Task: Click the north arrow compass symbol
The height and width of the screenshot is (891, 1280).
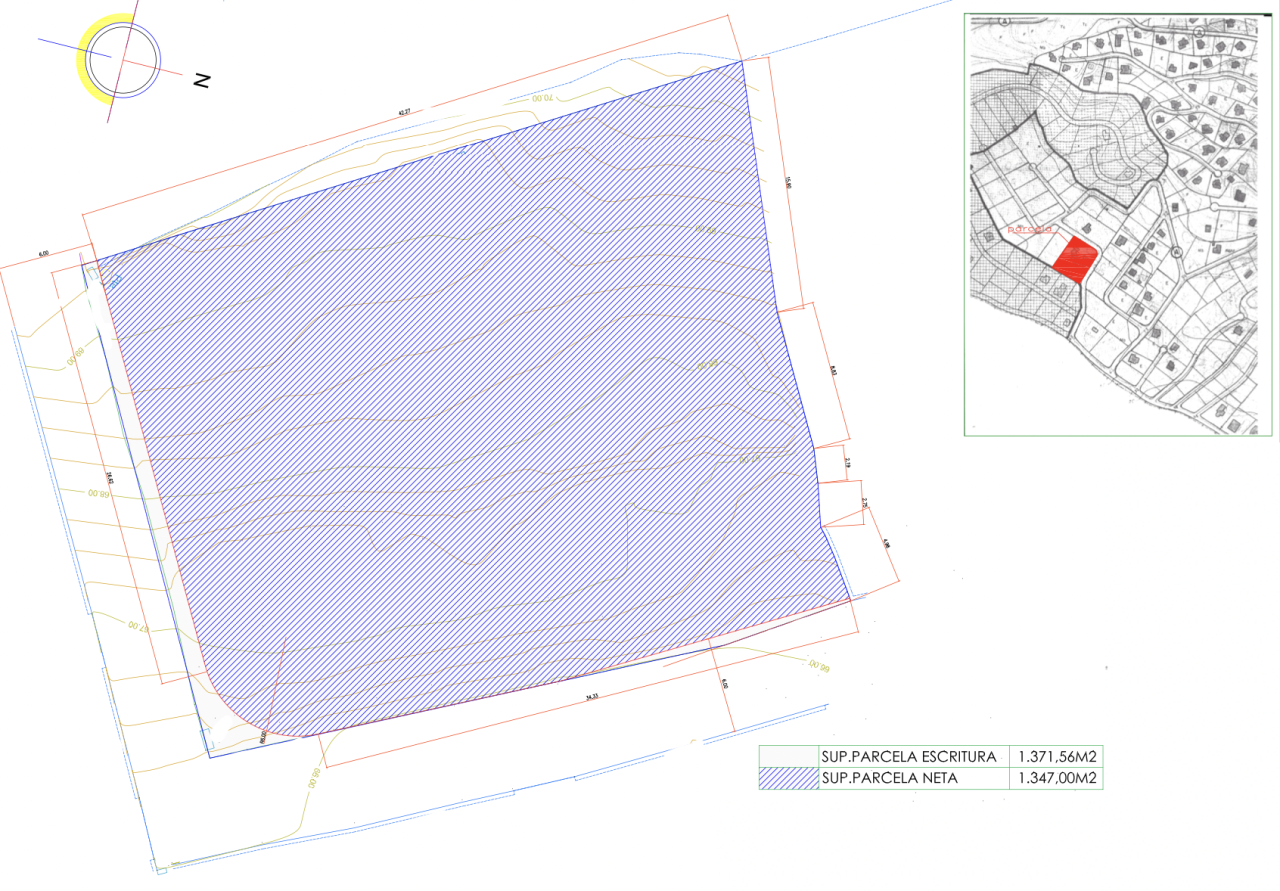Action: 122,59
